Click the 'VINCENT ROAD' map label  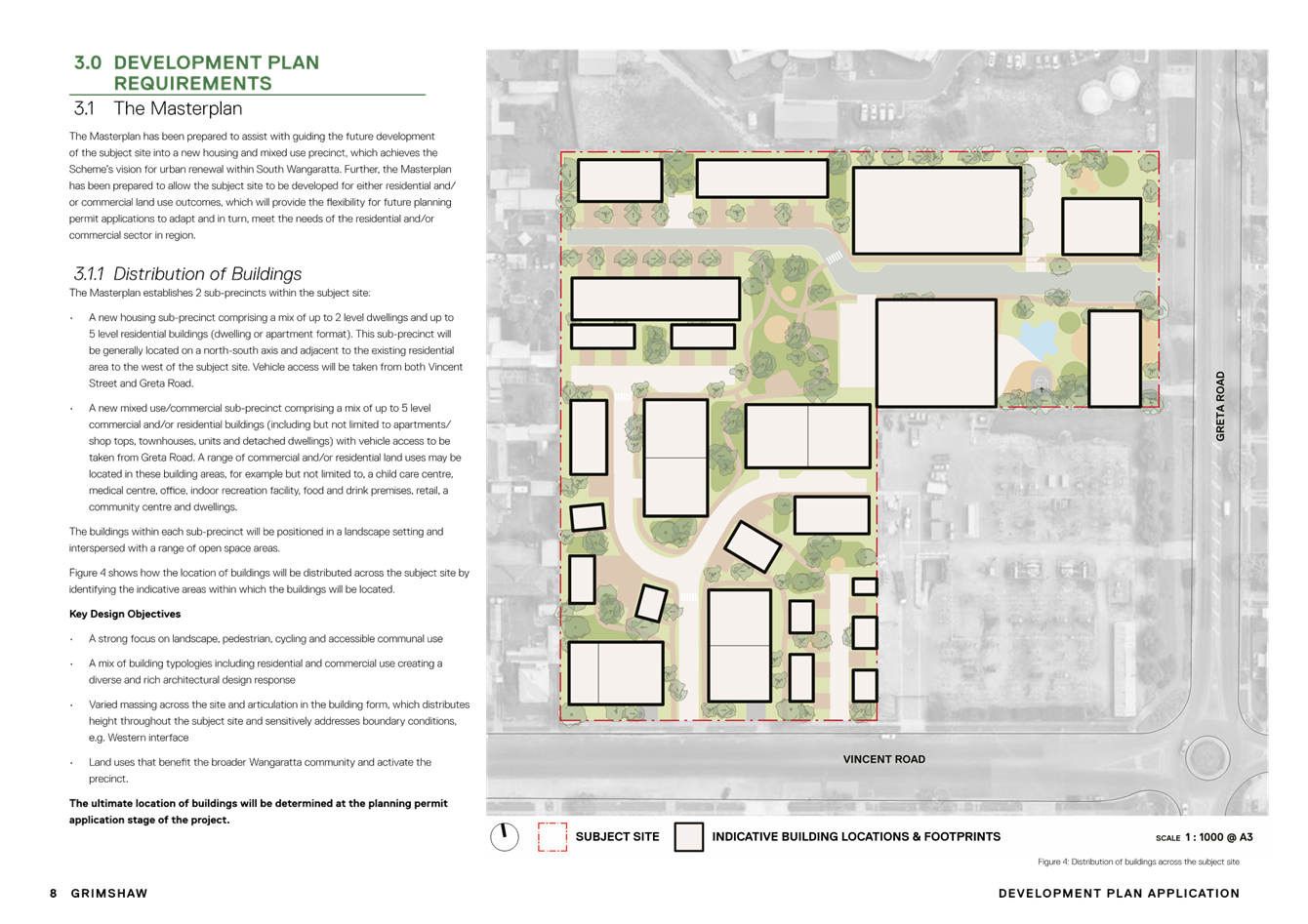[x=884, y=759]
